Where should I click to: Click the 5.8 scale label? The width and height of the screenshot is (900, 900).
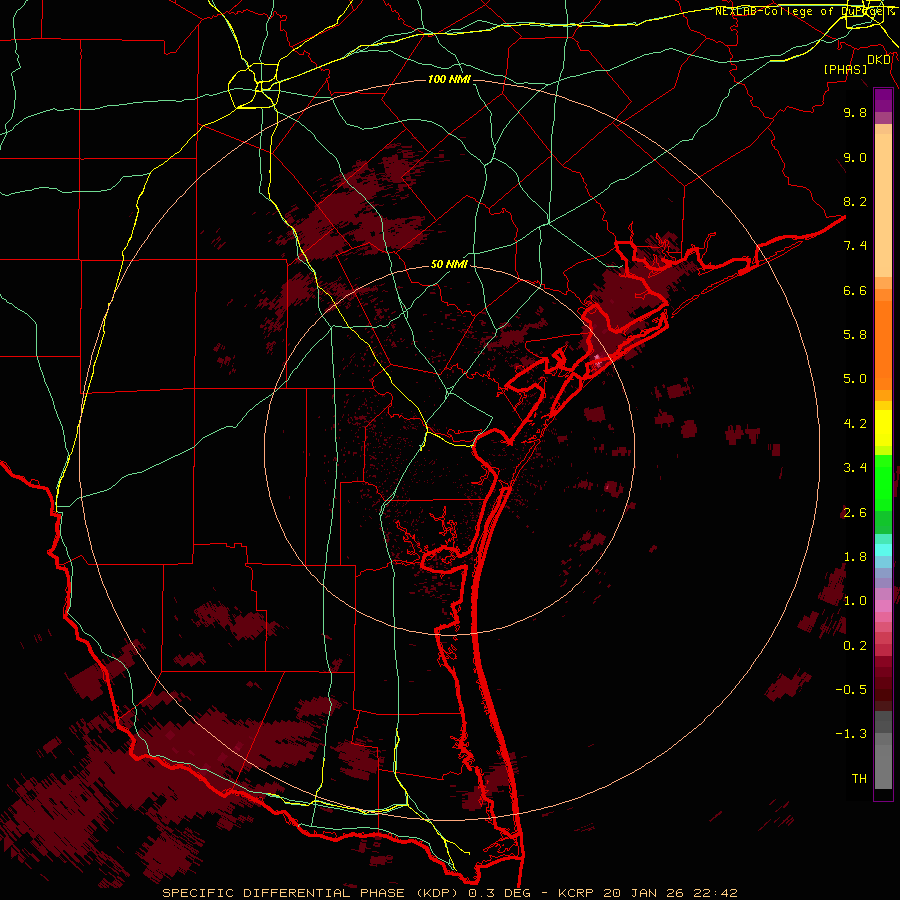(x=855, y=335)
